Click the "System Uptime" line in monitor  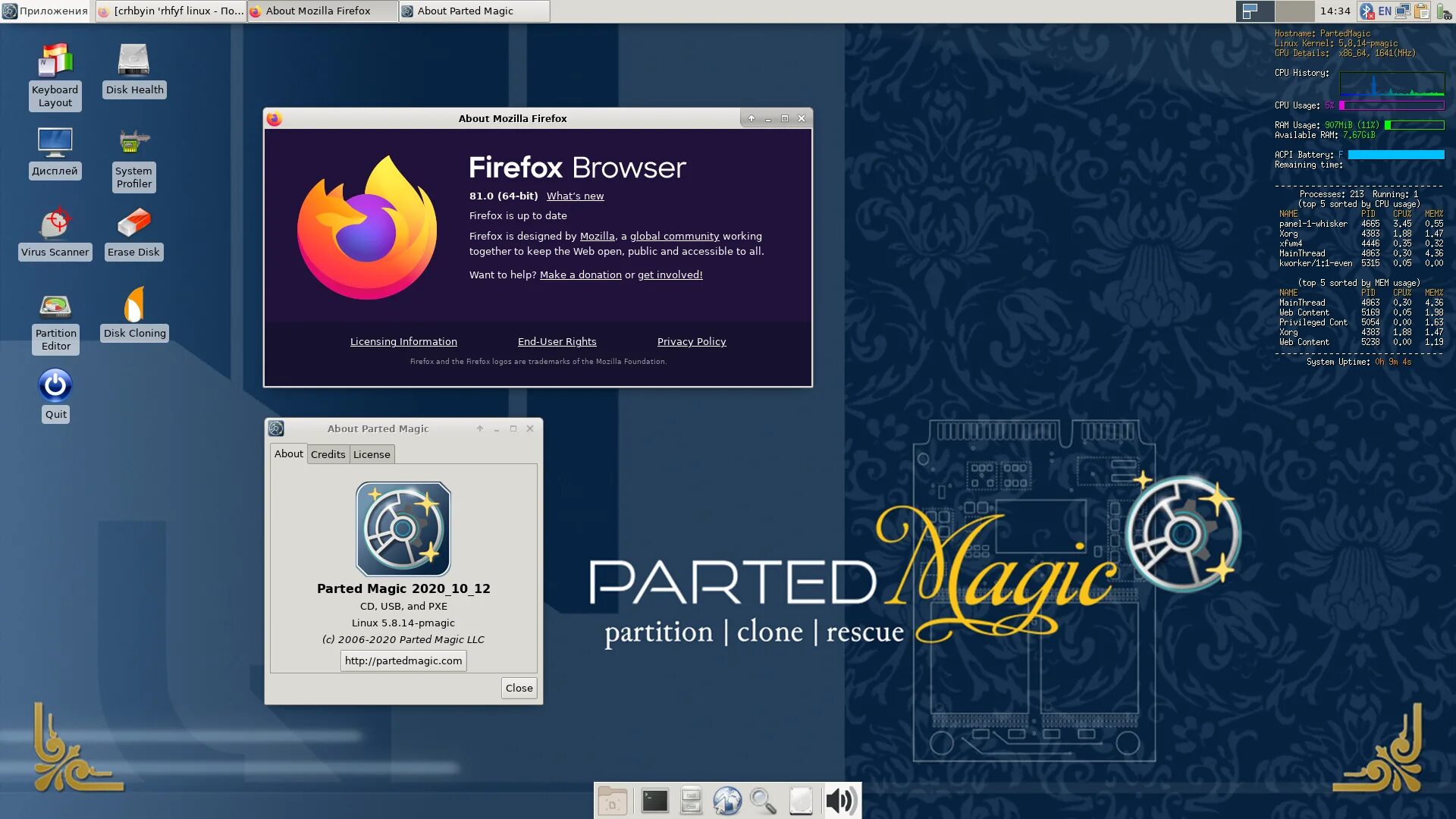coord(1359,362)
